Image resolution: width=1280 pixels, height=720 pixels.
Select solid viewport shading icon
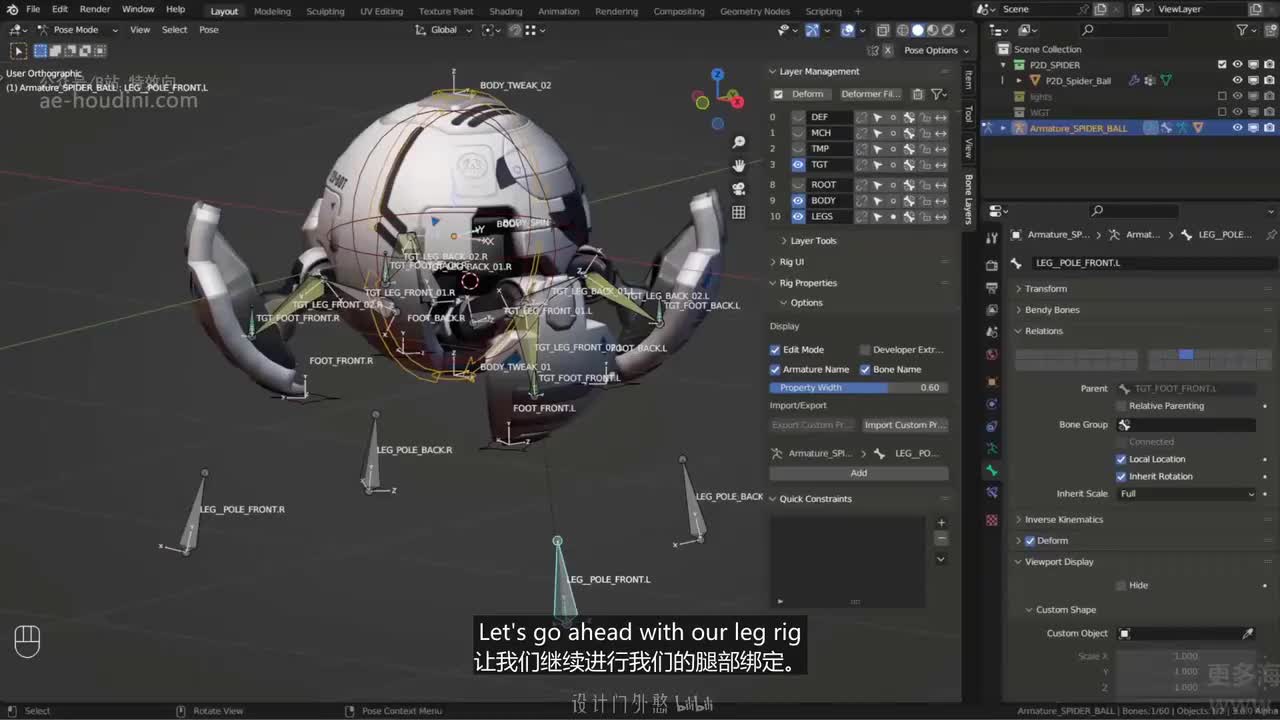(918, 30)
